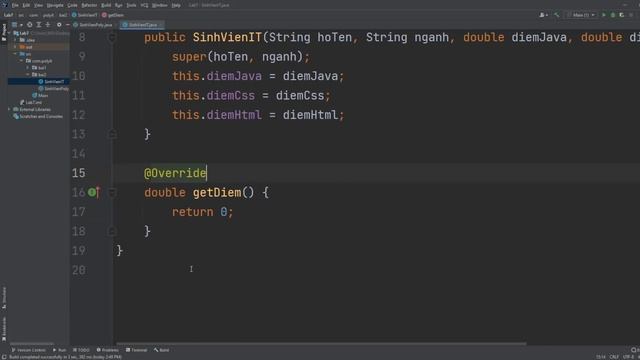Screen dimensions: 640x360
Task: Click the tool window quick-access status bar icon
Action: (x=3, y=357)
